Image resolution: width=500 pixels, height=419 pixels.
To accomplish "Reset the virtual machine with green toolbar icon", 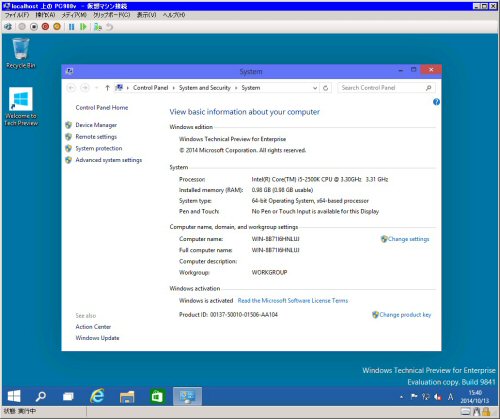I will click(x=83, y=27).
